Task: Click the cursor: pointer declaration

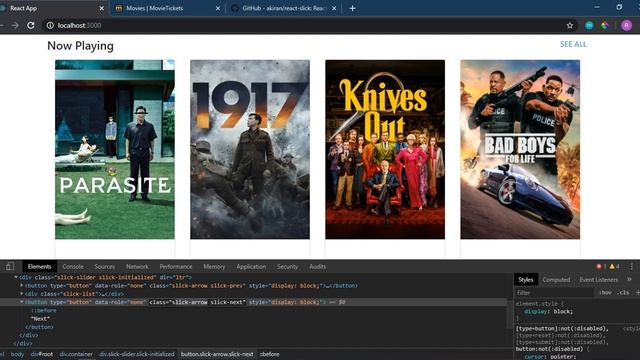Action: [550, 357]
